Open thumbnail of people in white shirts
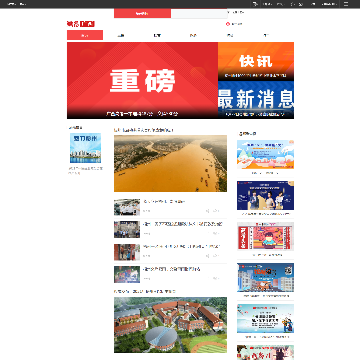 (x=127, y=207)
